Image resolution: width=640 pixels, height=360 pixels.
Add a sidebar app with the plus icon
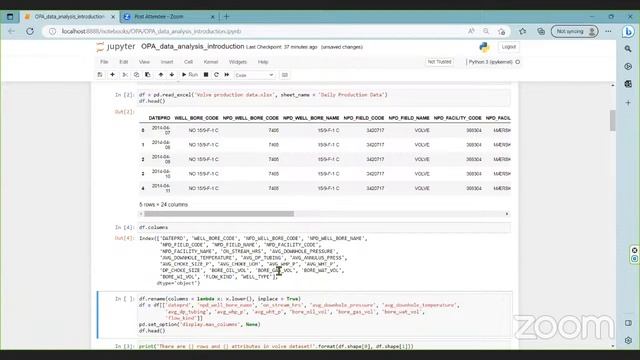[x=628, y=102]
